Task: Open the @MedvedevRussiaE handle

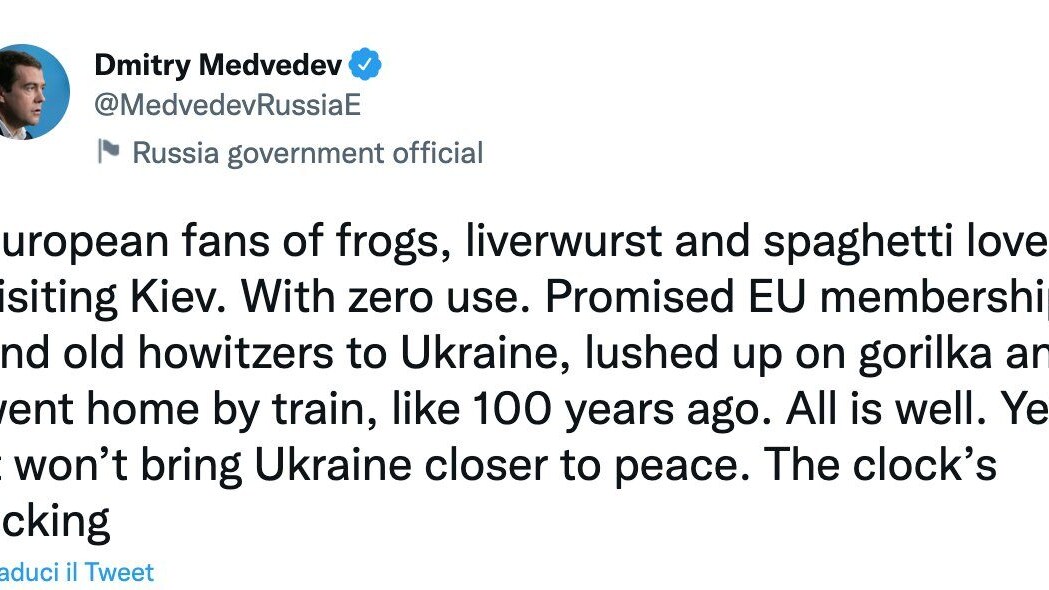Action: tap(227, 104)
